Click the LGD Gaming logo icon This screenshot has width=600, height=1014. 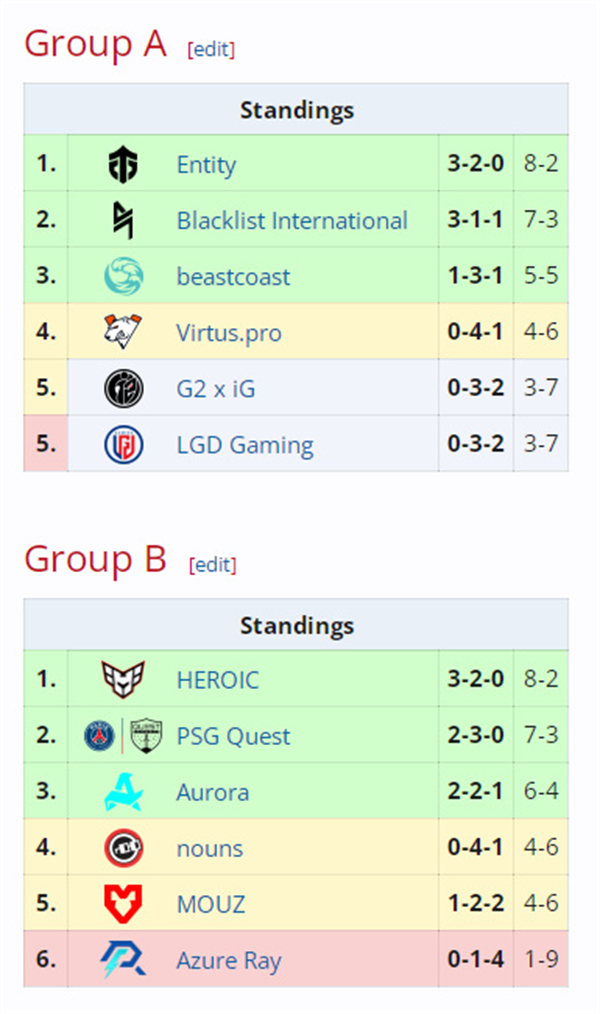[x=123, y=445]
